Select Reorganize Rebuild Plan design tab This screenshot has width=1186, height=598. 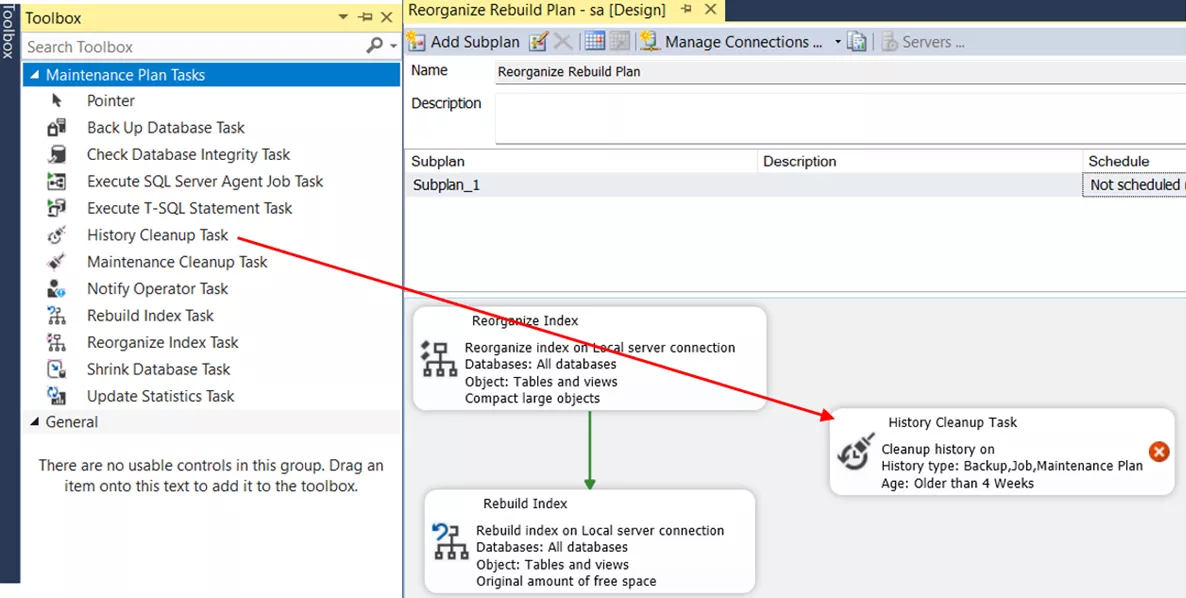point(537,10)
